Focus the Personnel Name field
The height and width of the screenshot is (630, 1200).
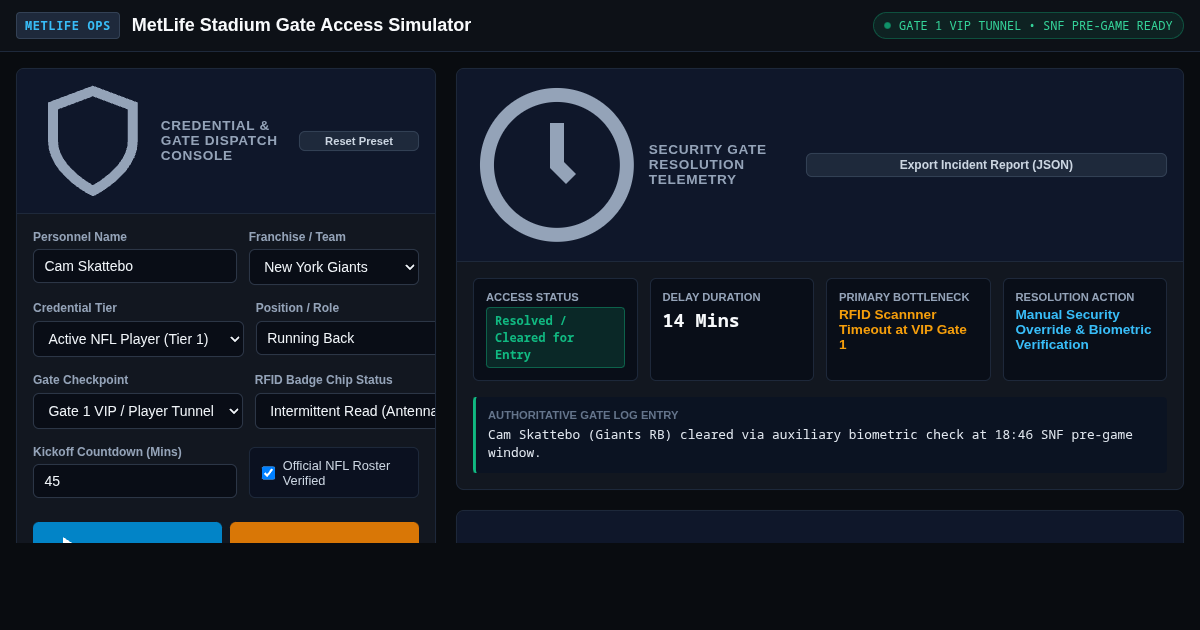pyautogui.click(x=135, y=266)
